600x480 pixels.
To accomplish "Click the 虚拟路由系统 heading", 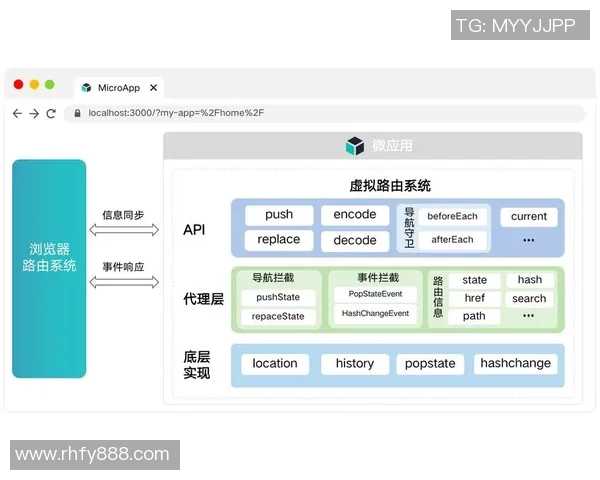I will (390, 186).
